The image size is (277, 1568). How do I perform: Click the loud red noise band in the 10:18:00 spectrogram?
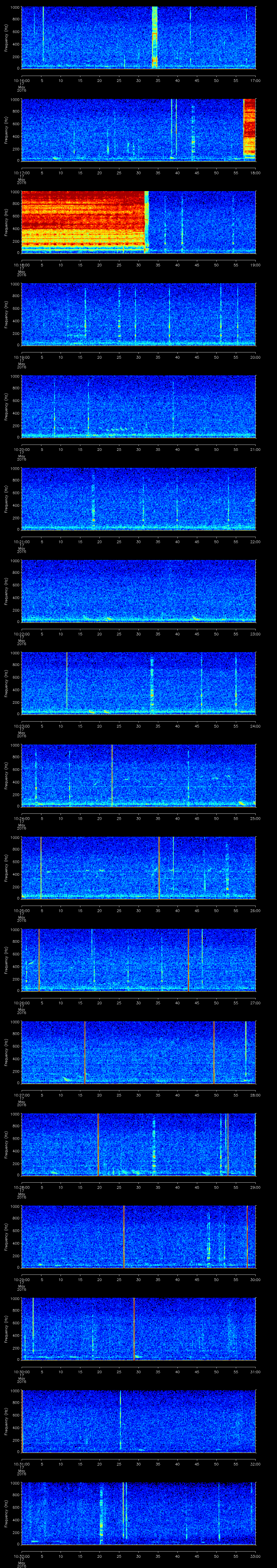coord(83,222)
